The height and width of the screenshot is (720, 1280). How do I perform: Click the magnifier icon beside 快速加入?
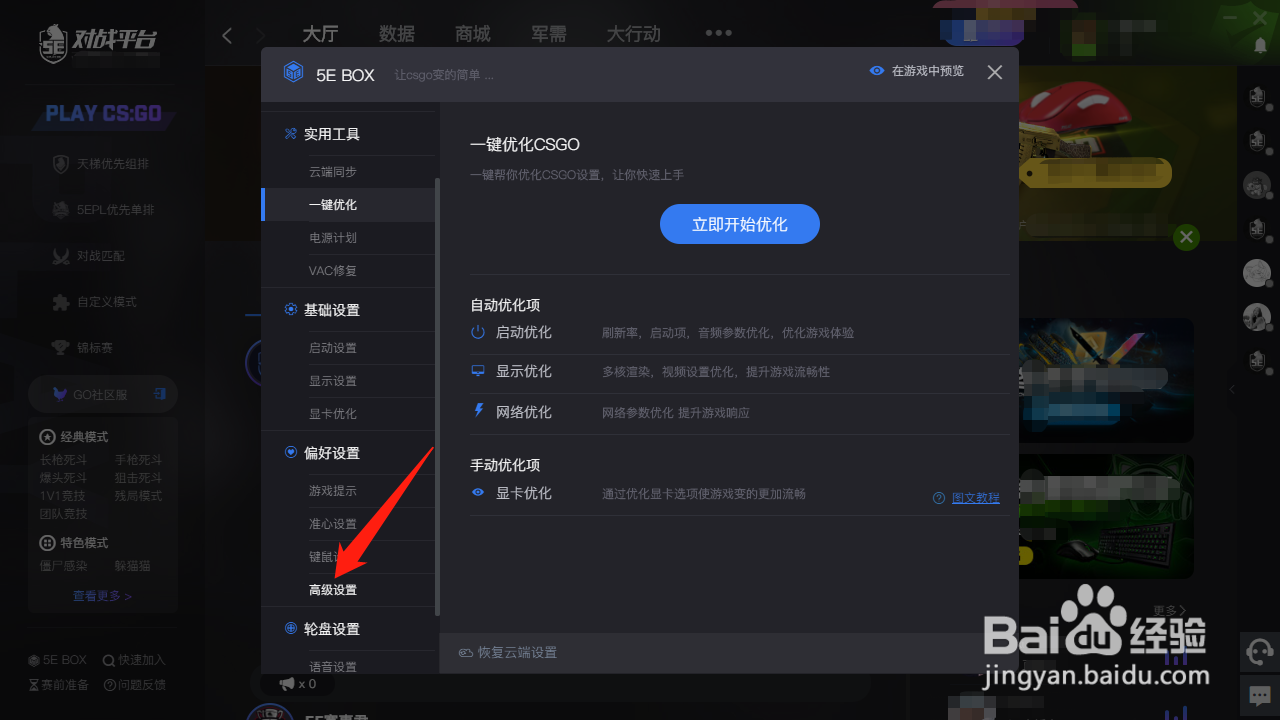[x=108, y=660]
